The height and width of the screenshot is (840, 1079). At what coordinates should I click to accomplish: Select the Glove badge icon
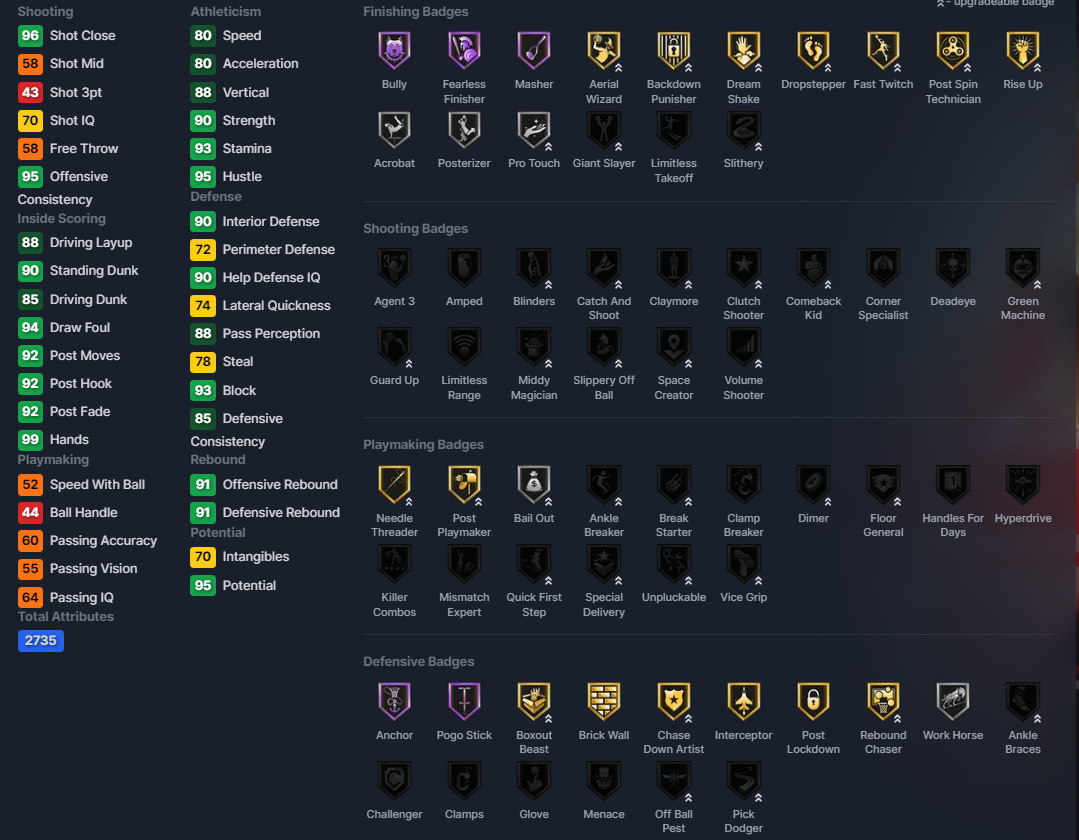[x=534, y=780]
